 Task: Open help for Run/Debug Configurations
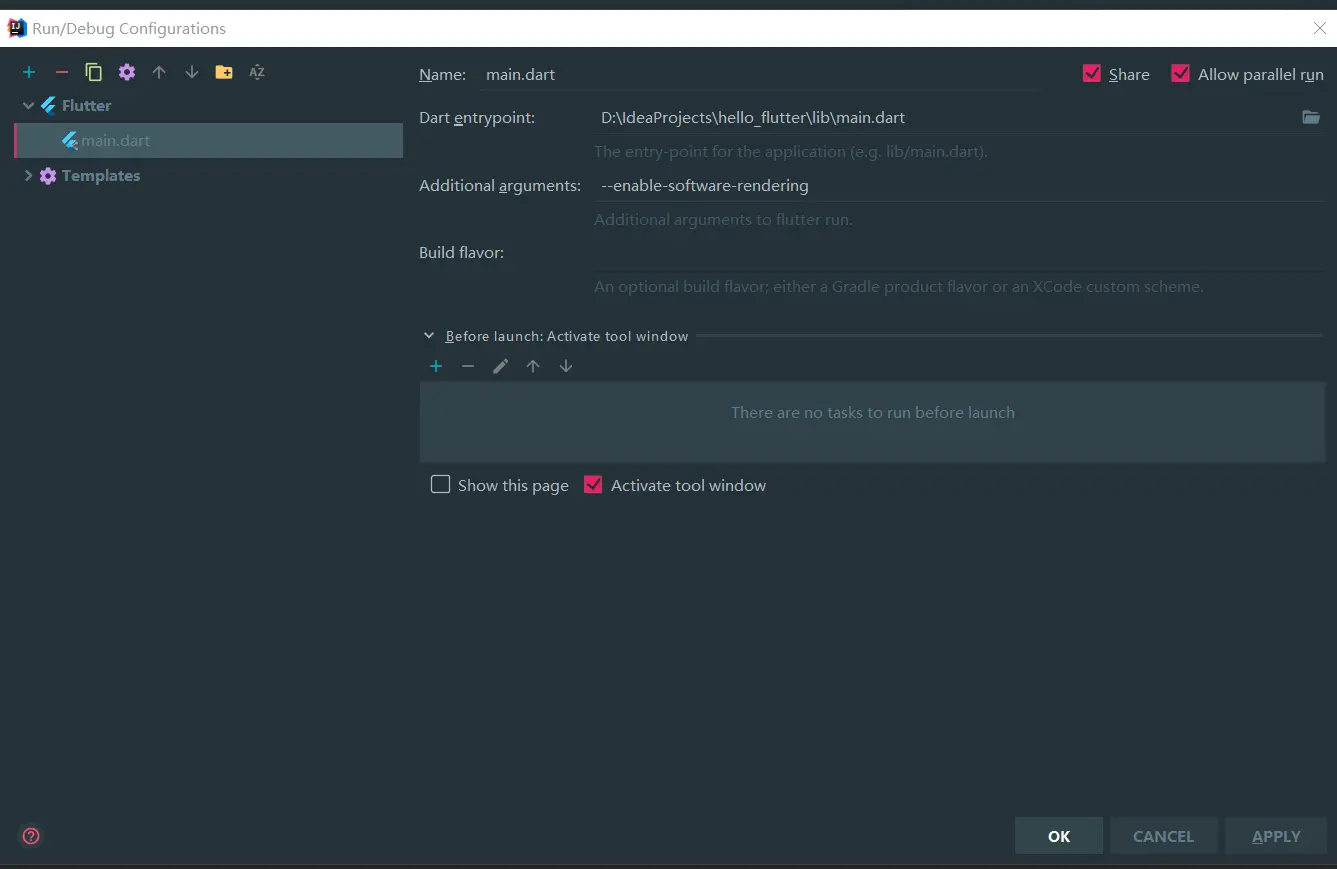30,835
